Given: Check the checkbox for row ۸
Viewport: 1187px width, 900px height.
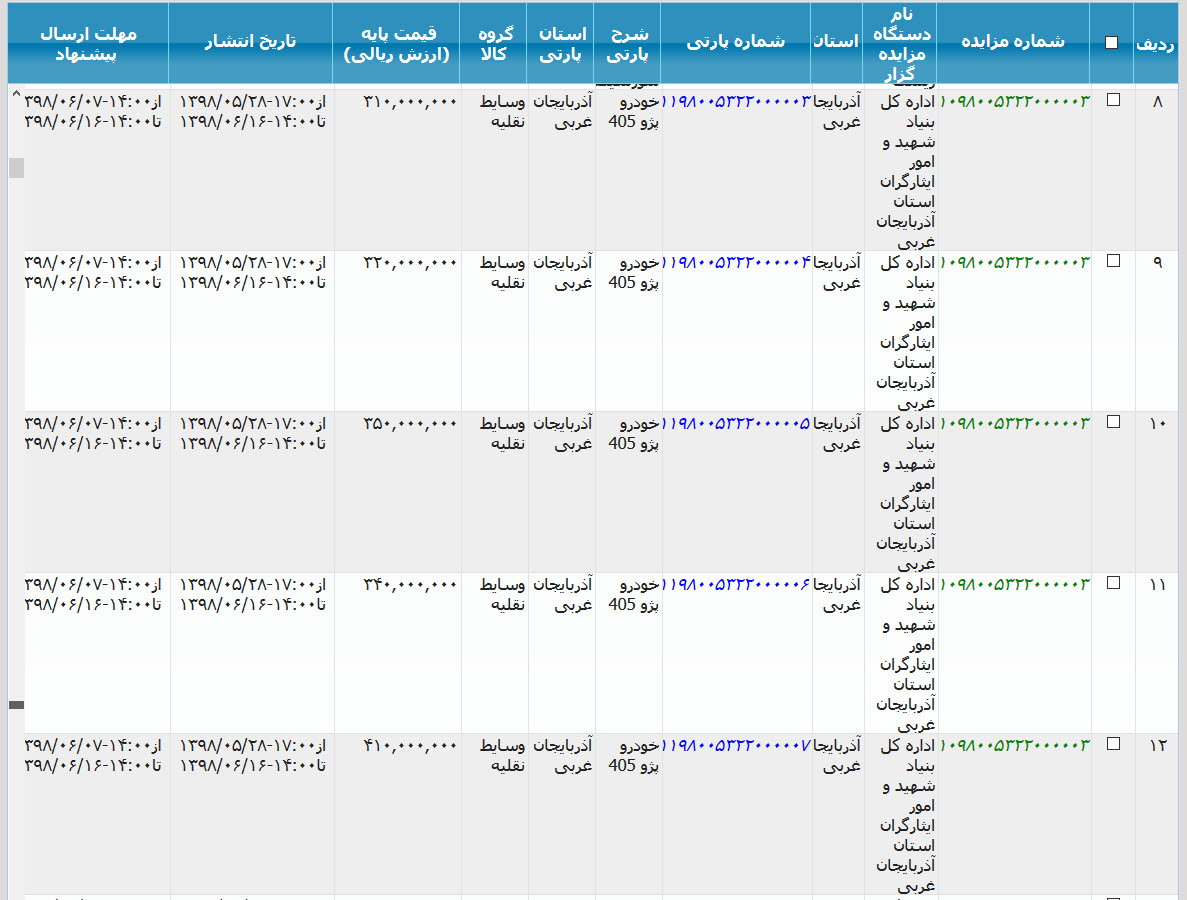Looking at the screenshot, I should 1113,100.
